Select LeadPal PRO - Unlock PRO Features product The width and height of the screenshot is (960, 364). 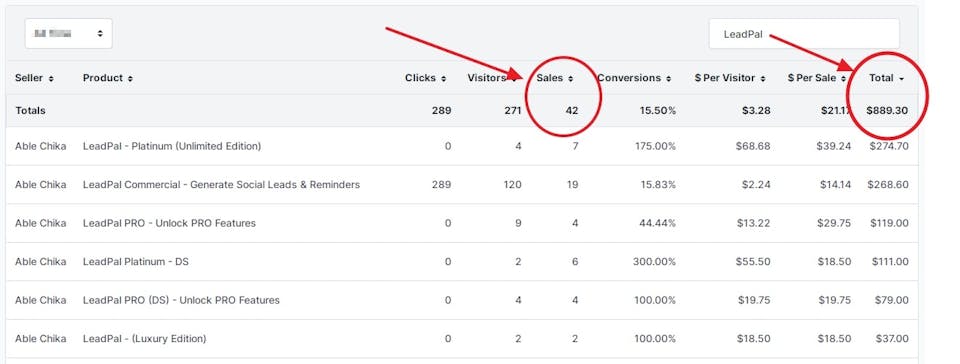[170, 223]
